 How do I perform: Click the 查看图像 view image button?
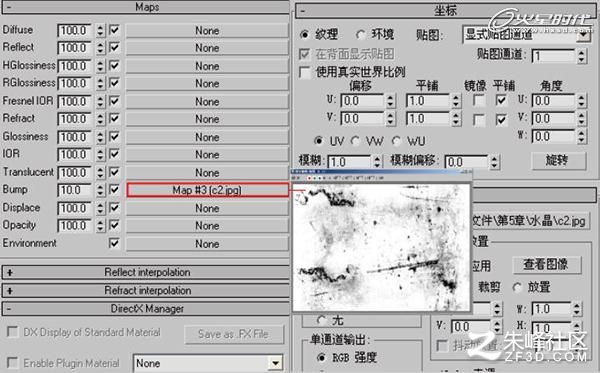(x=546, y=264)
